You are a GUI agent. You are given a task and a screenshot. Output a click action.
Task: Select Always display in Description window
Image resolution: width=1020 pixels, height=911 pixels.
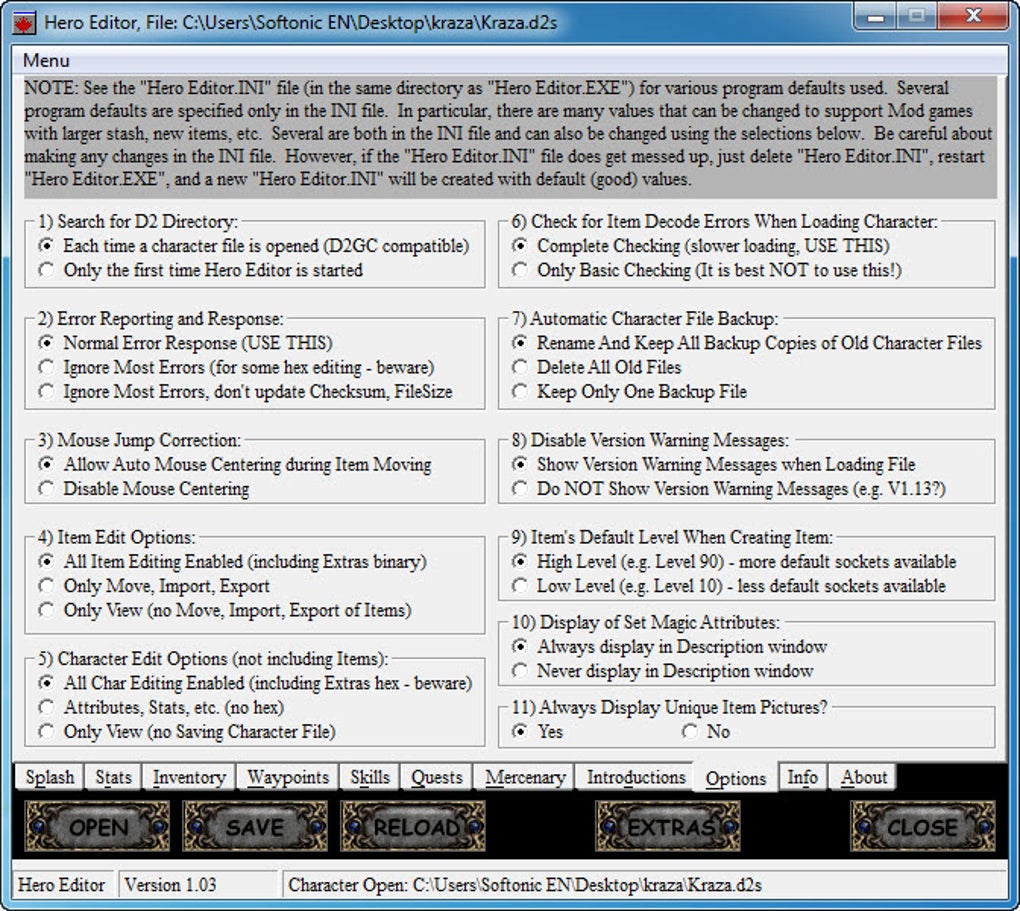(670, 647)
